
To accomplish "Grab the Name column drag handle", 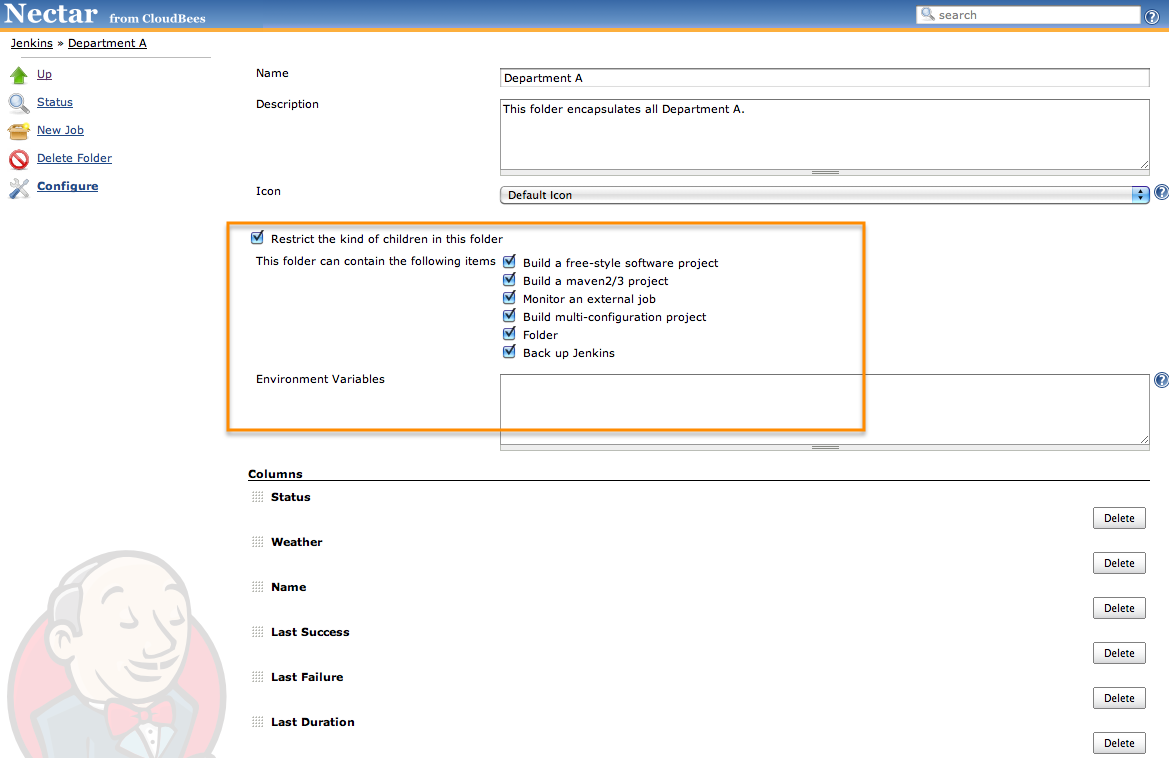I will point(257,587).
